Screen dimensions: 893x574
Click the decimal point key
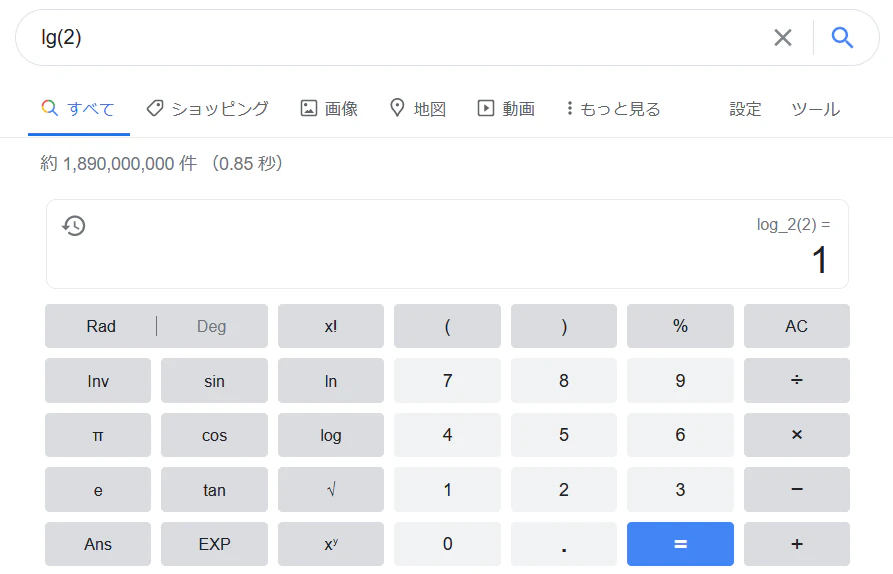564,544
